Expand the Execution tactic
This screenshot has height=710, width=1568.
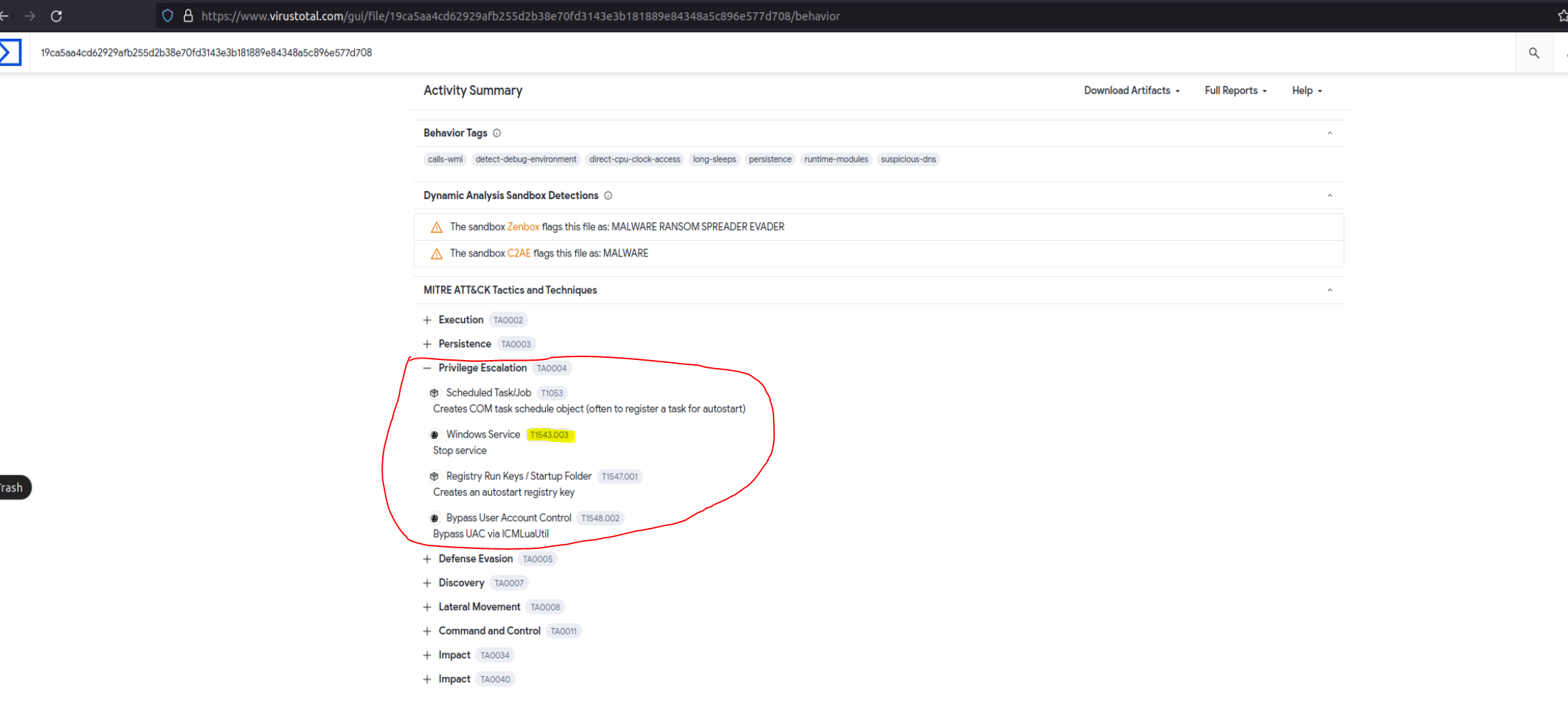[427, 320]
